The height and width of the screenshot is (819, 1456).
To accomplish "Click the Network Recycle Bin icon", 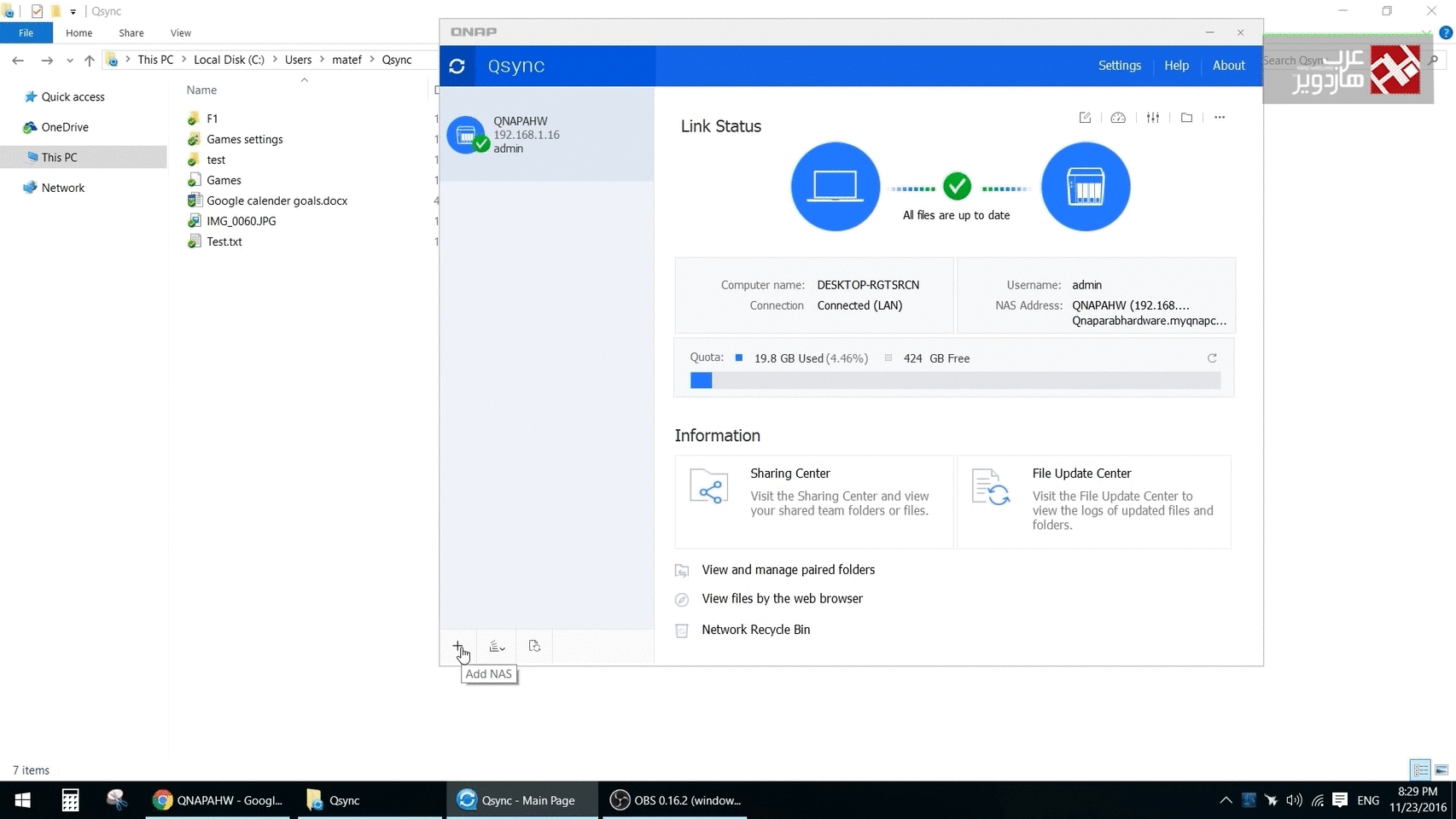I will click(x=682, y=630).
